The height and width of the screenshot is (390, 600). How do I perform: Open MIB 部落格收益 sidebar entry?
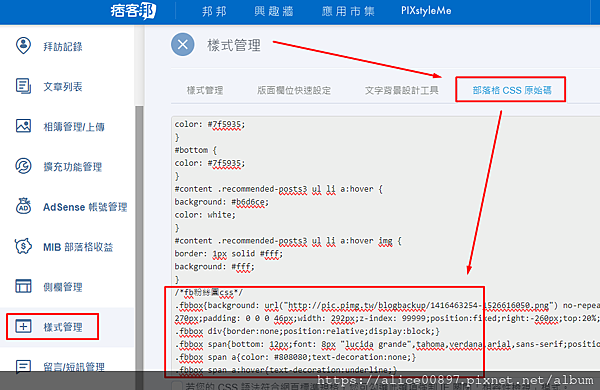pos(78,247)
